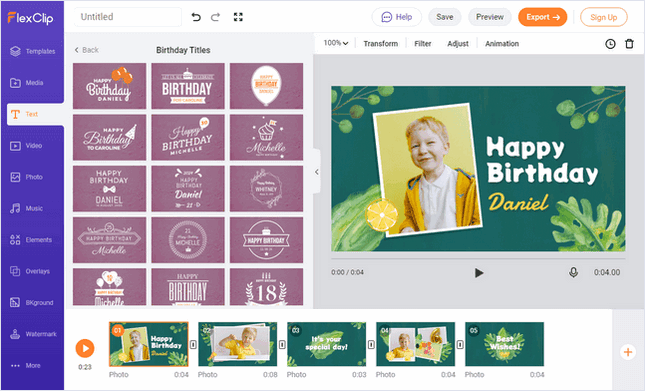Open the Elements sidebar panel

tap(32, 240)
